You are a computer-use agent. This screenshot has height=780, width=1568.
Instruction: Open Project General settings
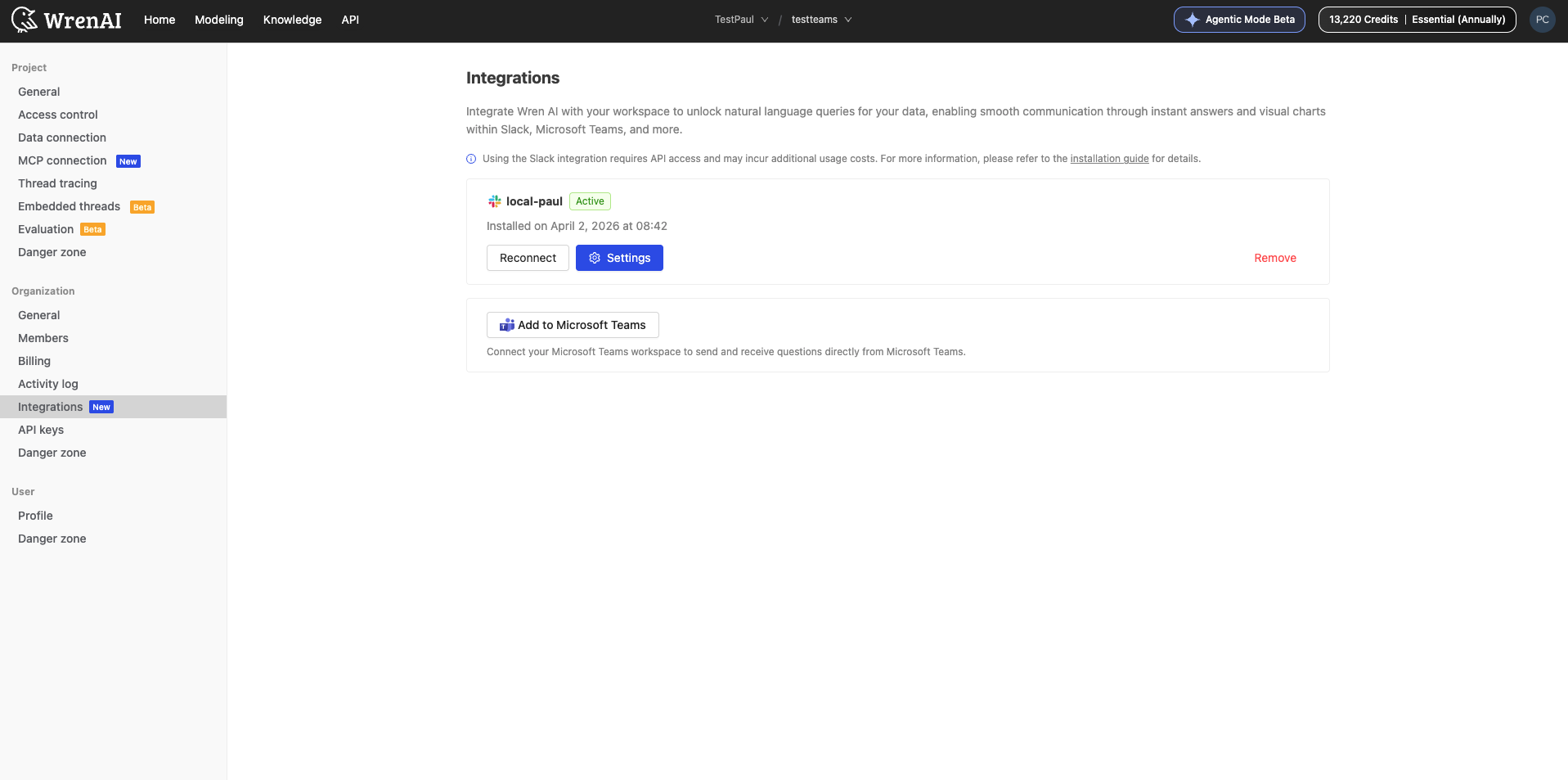coord(113,92)
